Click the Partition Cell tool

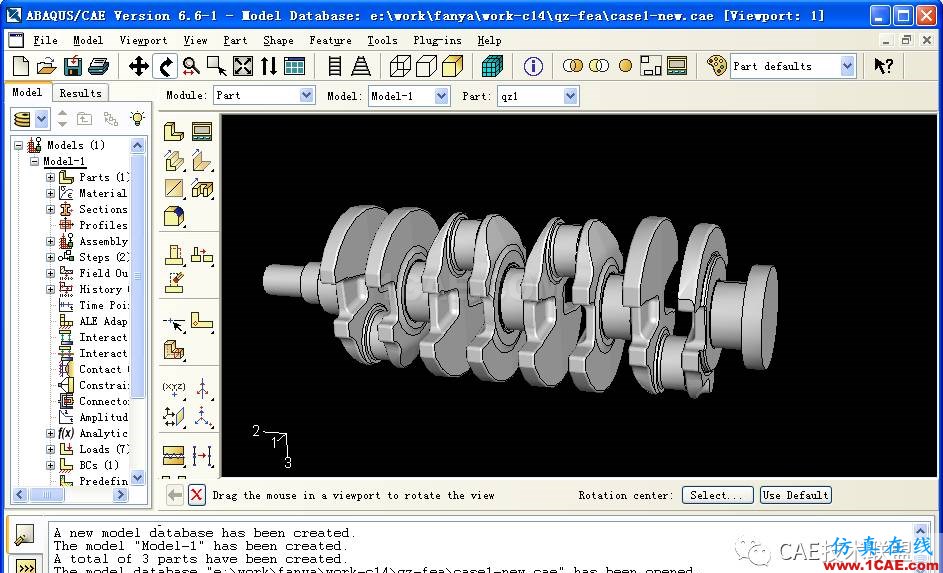(x=174, y=350)
